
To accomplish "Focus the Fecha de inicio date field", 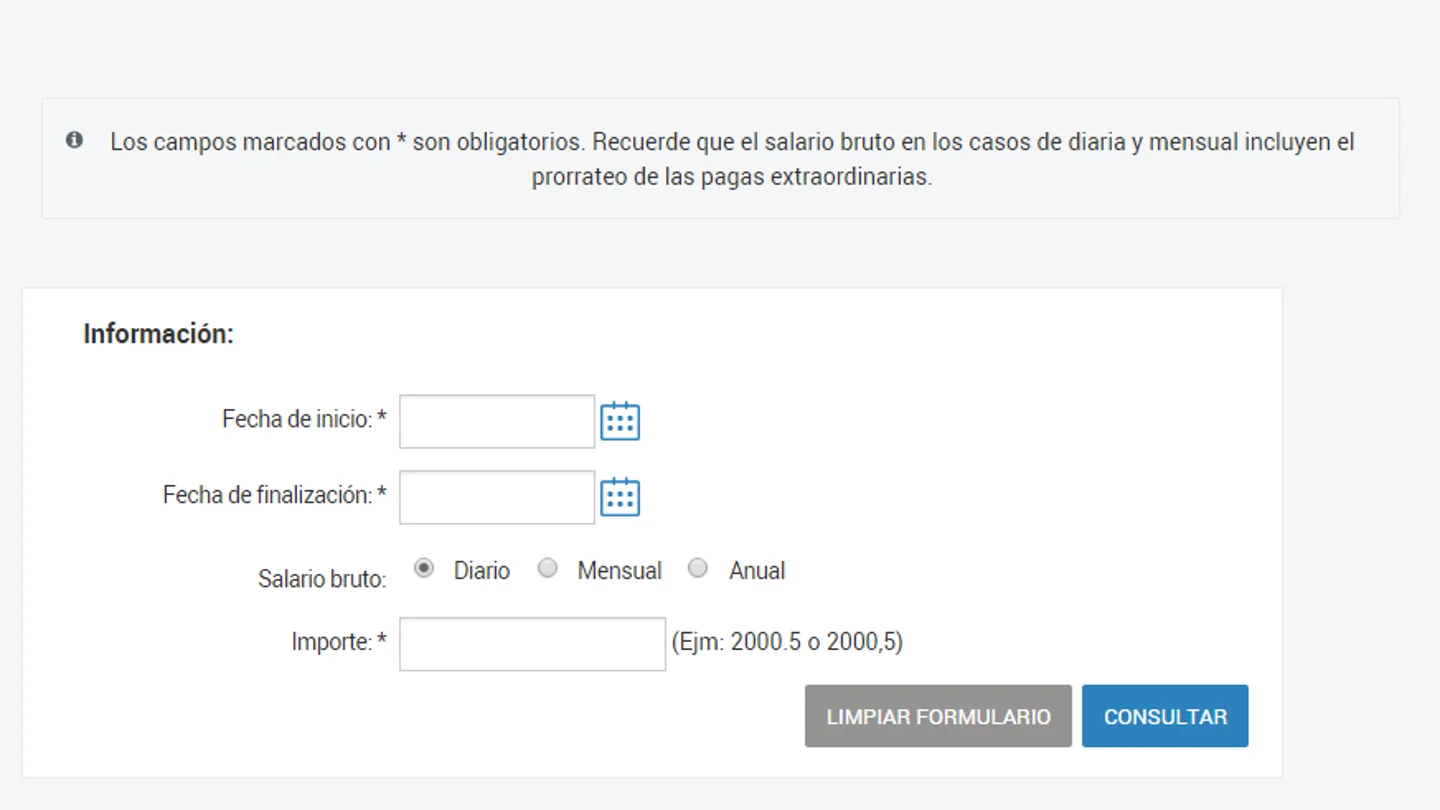I will click(497, 421).
